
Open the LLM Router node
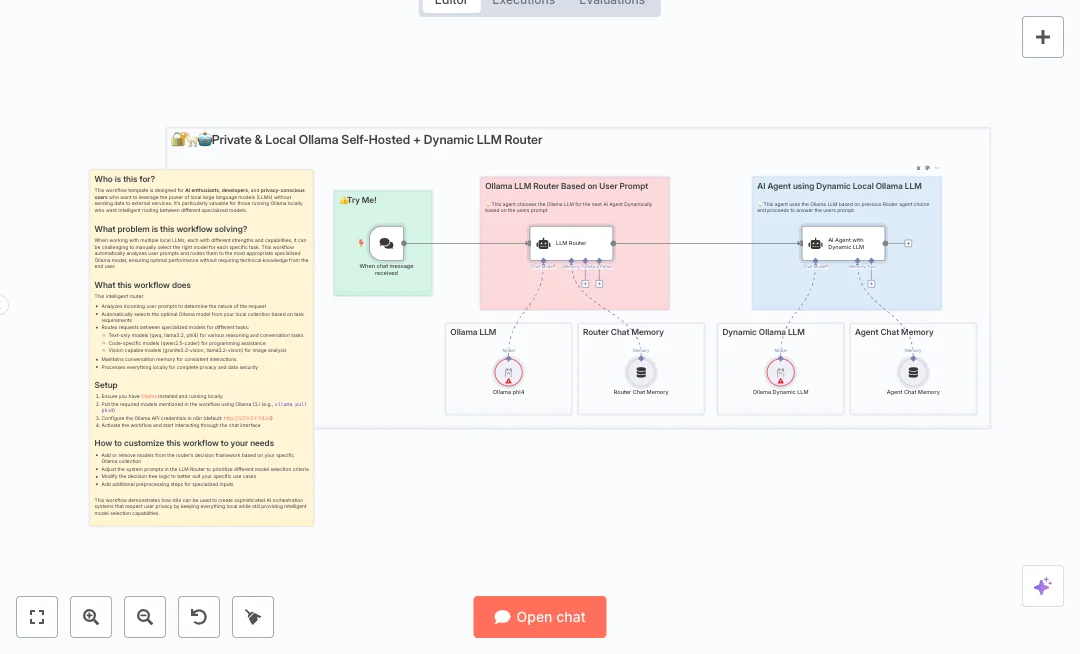tap(572, 243)
